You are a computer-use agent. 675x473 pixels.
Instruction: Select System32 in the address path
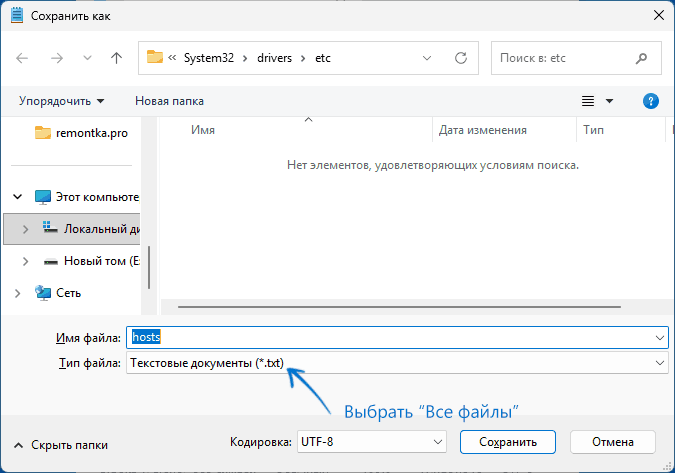(209, 58)
